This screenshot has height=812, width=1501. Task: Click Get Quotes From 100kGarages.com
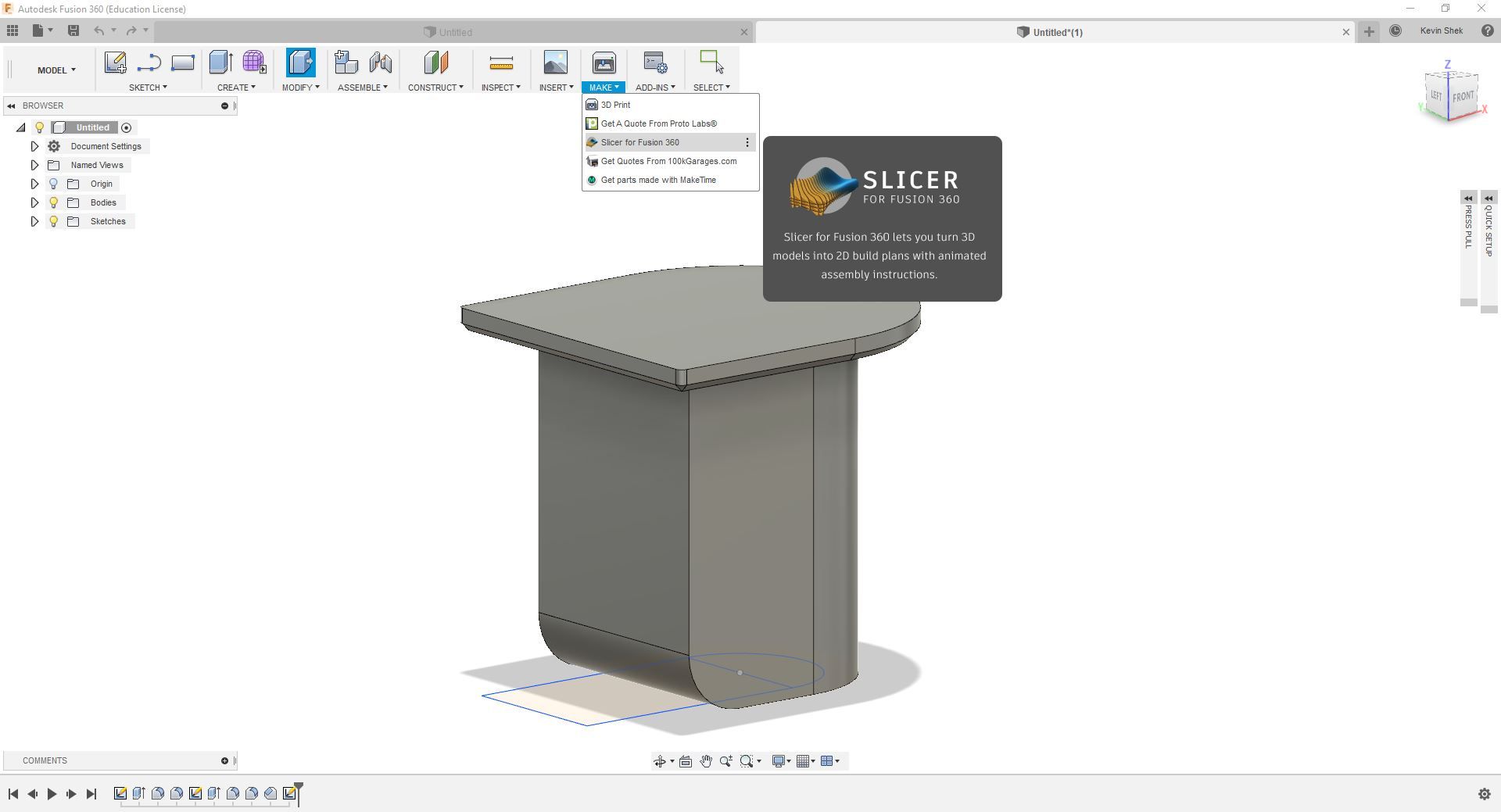pyautogui.click(x=668, y=161)
